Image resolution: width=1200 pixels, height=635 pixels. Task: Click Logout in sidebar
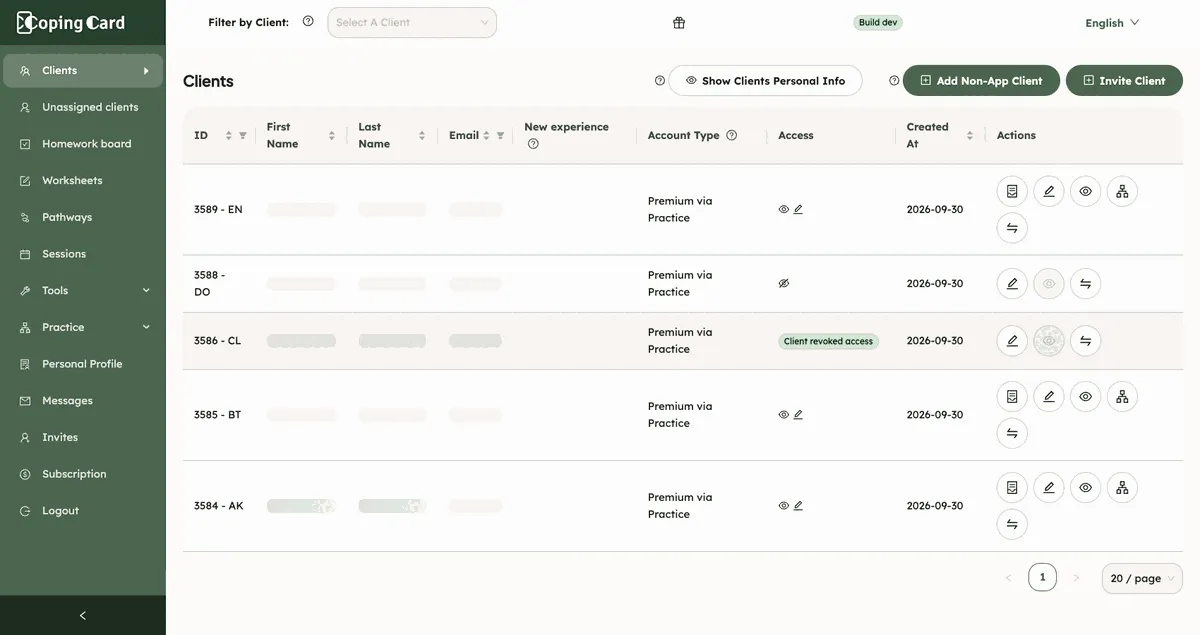83,511
